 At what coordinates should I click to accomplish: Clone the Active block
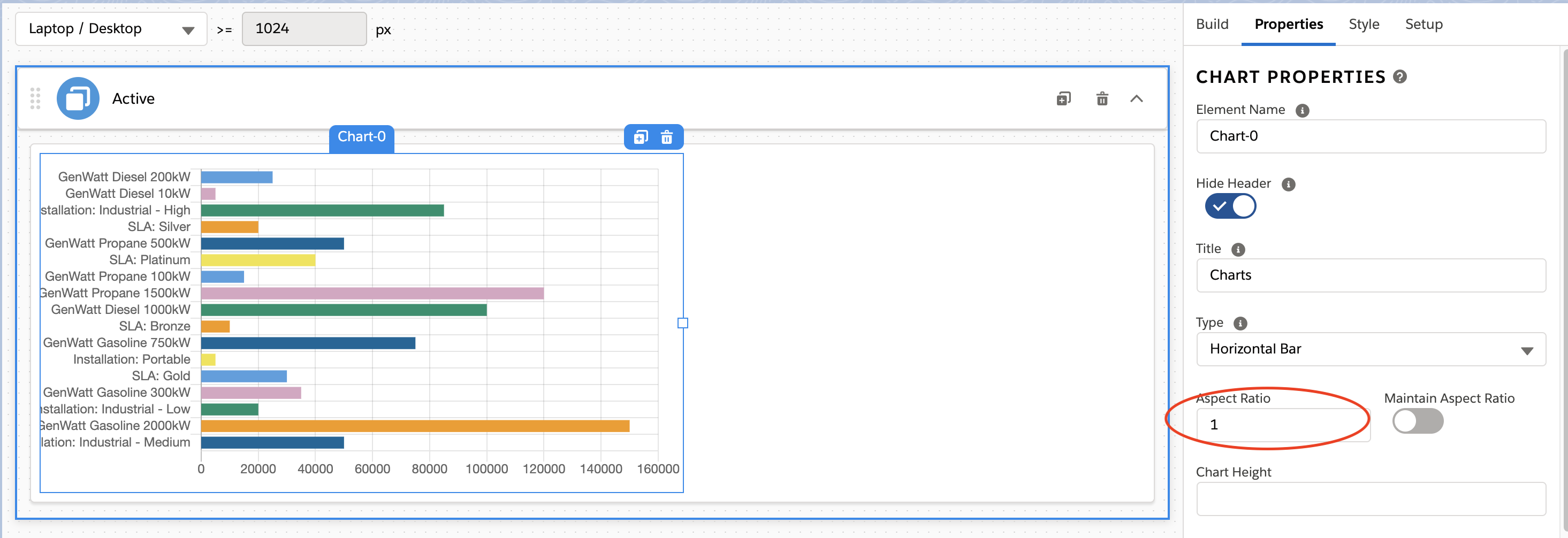tap(1063, 98)
